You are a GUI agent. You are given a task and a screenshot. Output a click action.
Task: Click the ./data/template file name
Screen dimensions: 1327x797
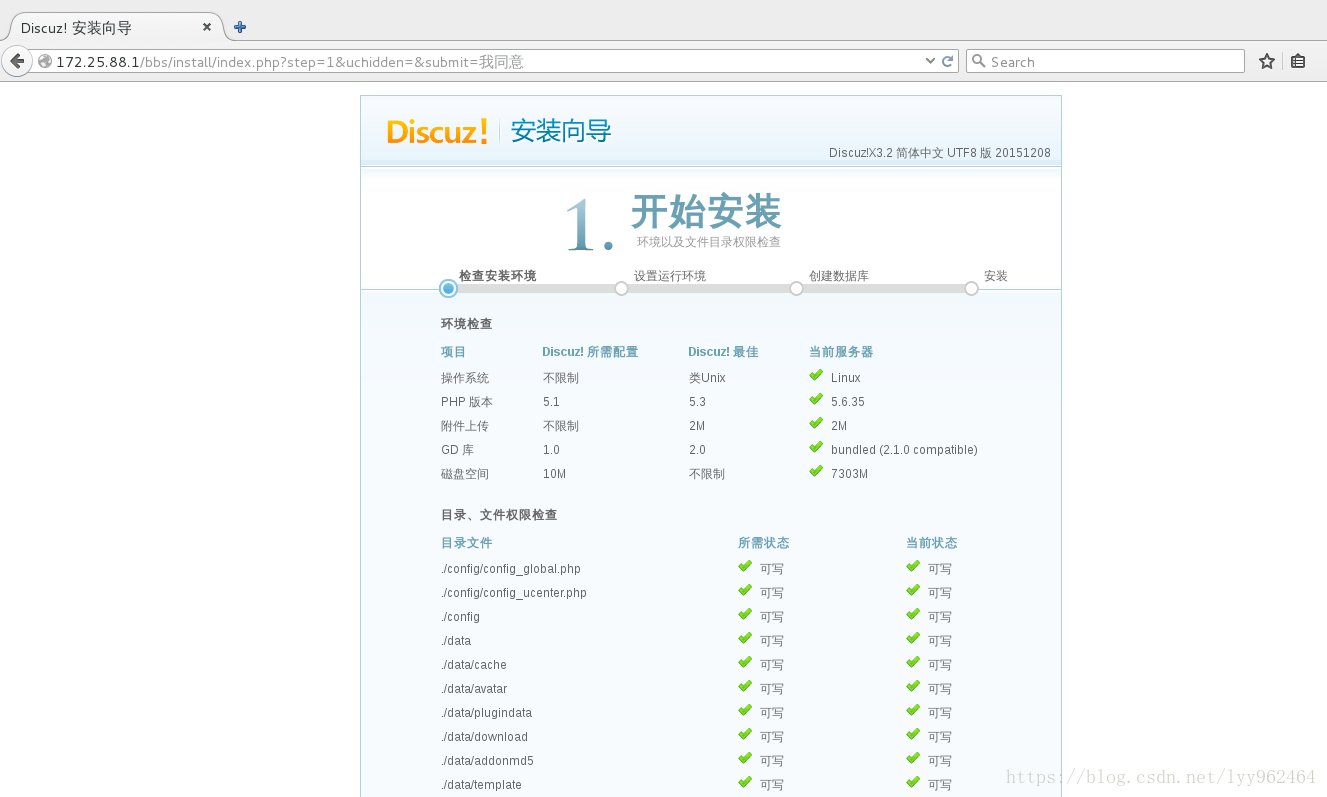[x=481, y=785]
